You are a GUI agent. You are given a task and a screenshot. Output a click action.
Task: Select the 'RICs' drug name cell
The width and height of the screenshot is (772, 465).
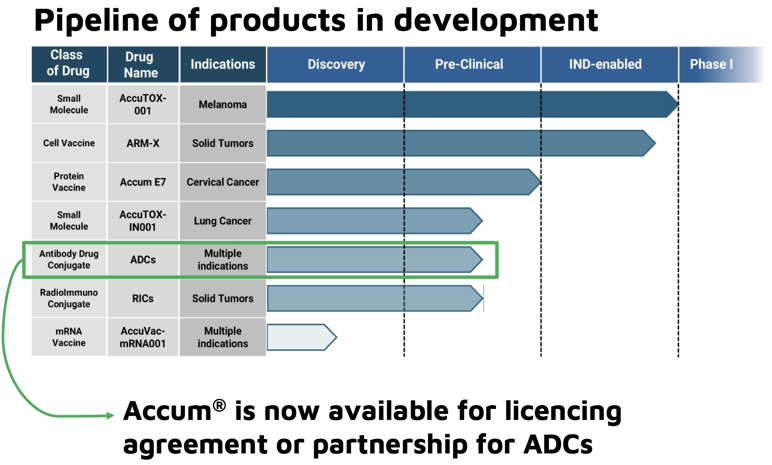[x=143, y=298]
